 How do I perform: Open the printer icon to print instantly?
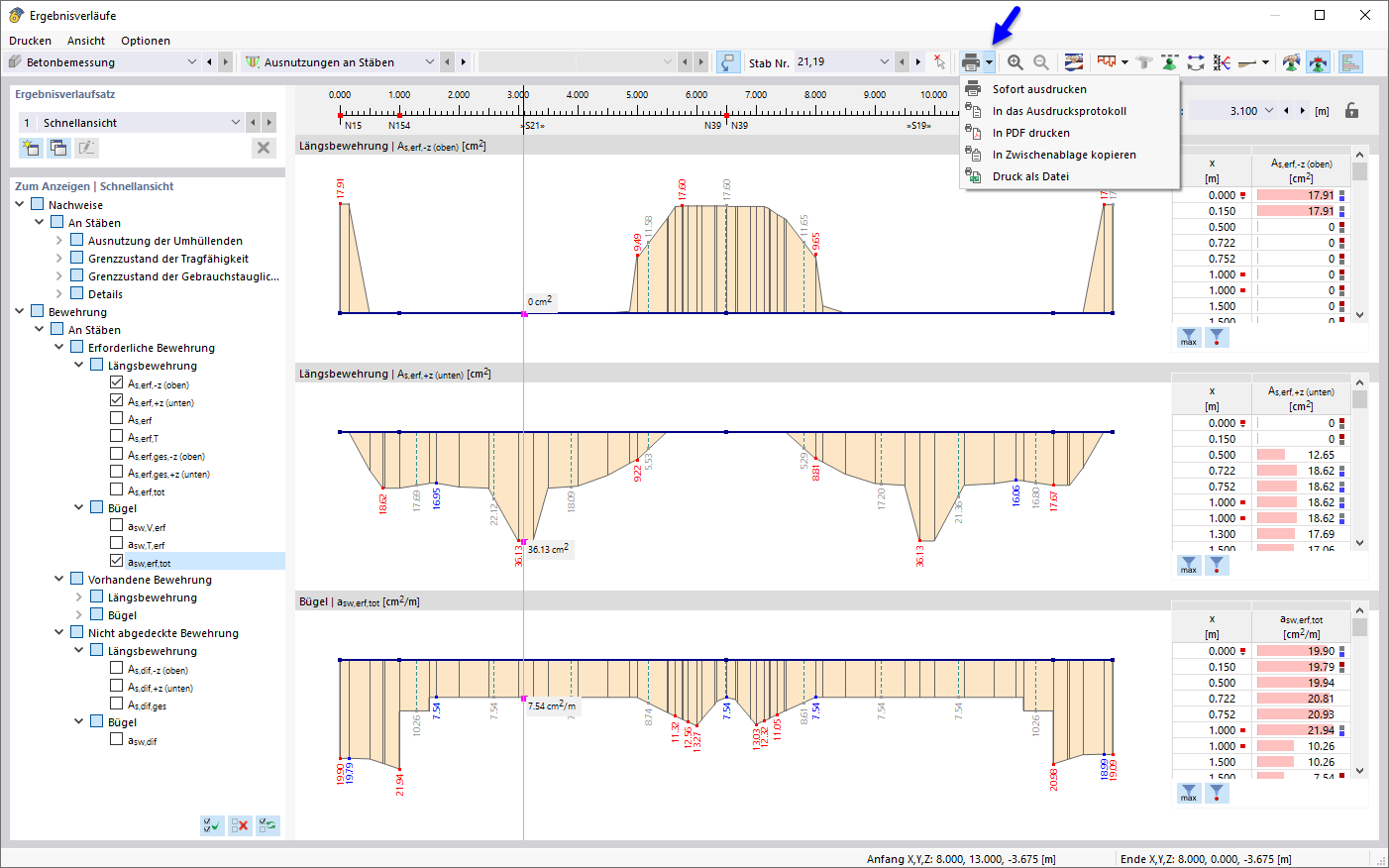click(x=972, y=61)
